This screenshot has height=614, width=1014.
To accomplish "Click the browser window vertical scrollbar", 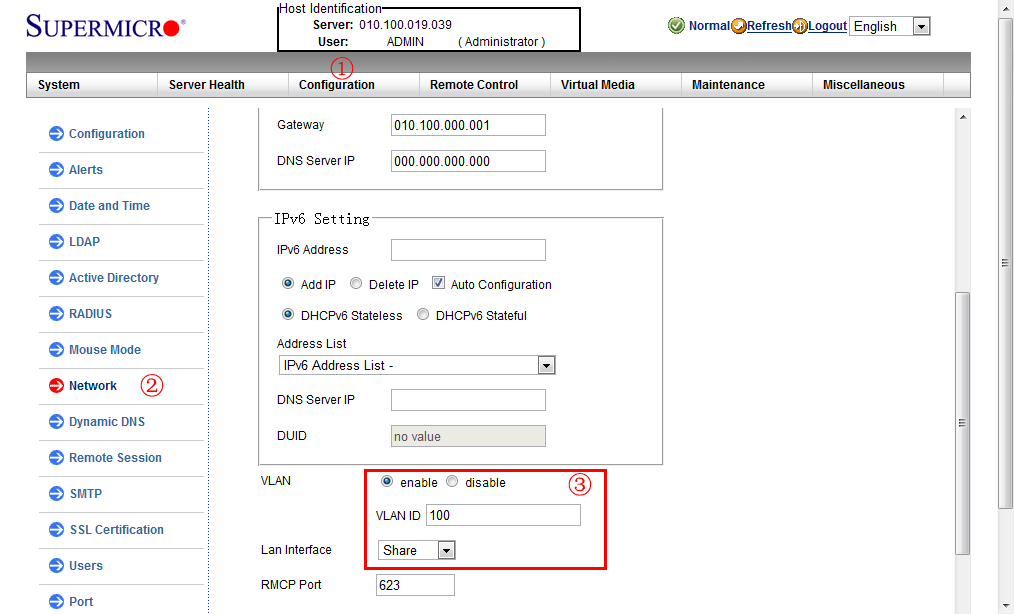I will (1006, 263).
